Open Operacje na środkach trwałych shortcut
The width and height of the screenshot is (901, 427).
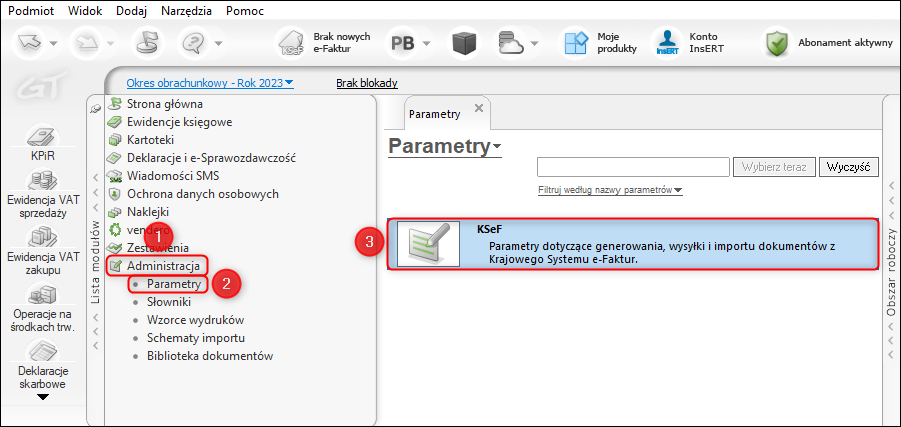42,296
